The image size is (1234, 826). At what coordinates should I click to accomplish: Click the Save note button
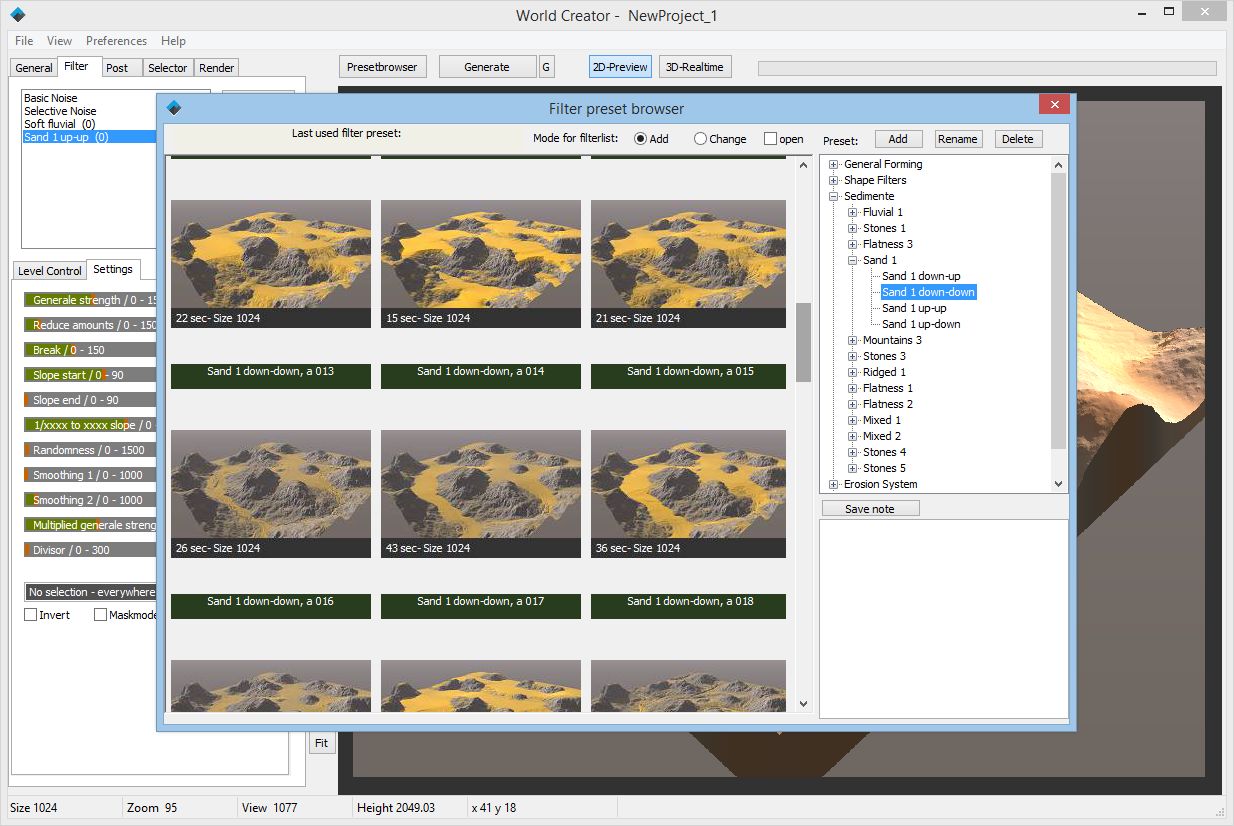(869, 508)
